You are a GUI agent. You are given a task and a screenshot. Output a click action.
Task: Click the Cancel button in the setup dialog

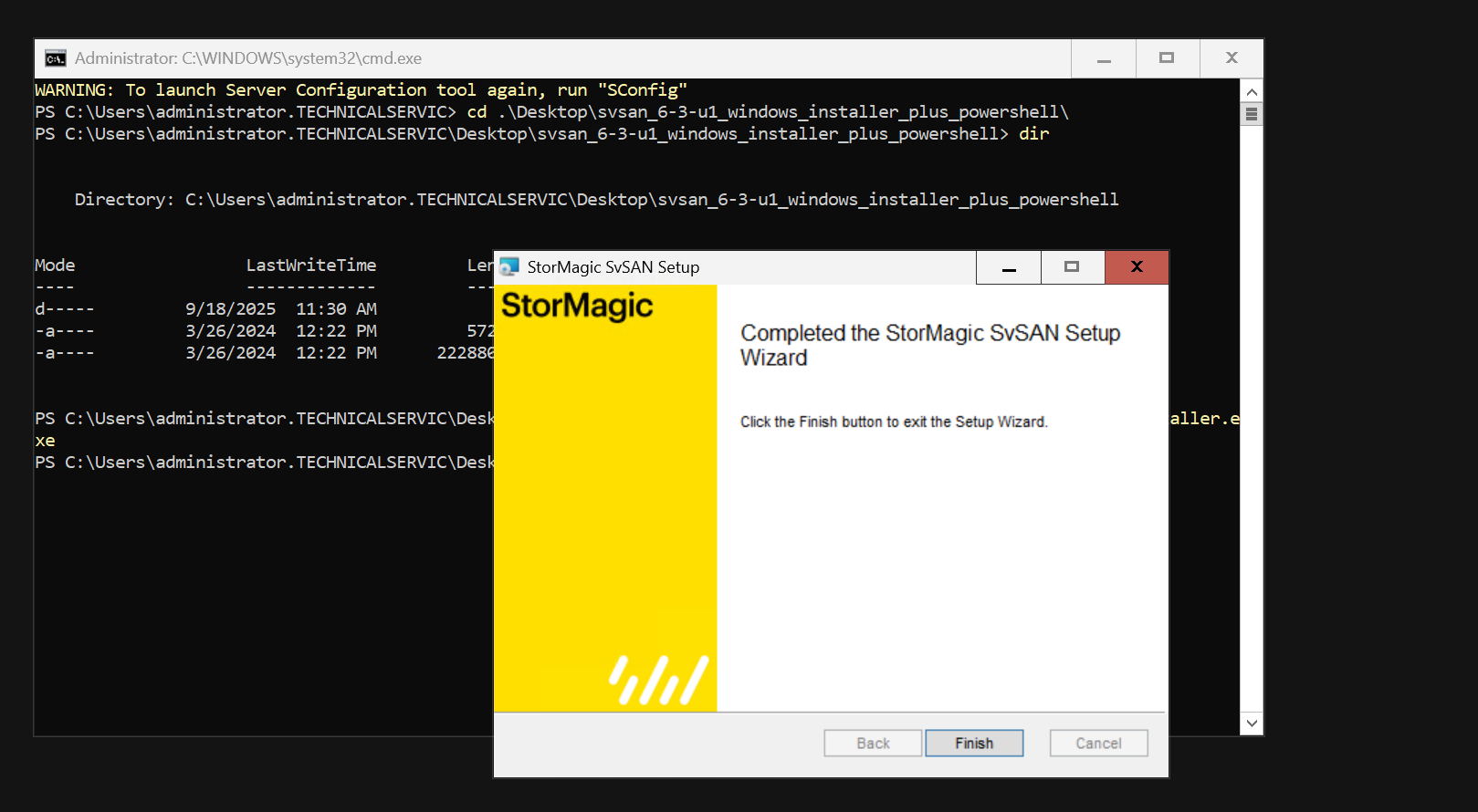[x=1098, y=743]
